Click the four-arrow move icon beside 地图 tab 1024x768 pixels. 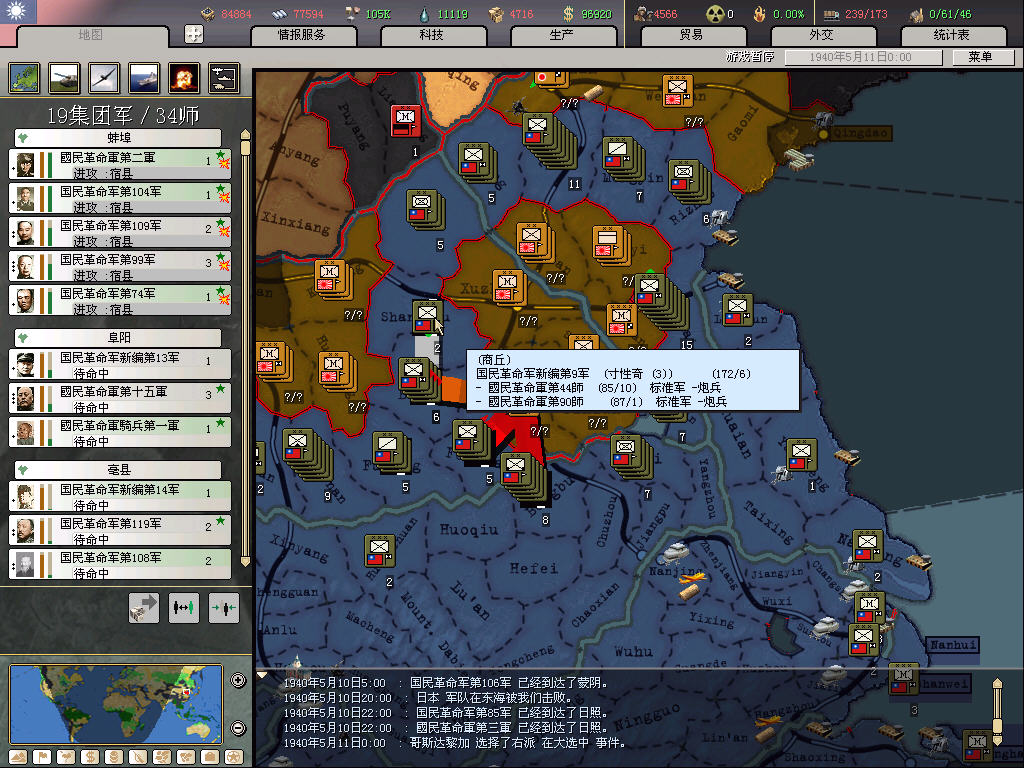coord(194,34)
